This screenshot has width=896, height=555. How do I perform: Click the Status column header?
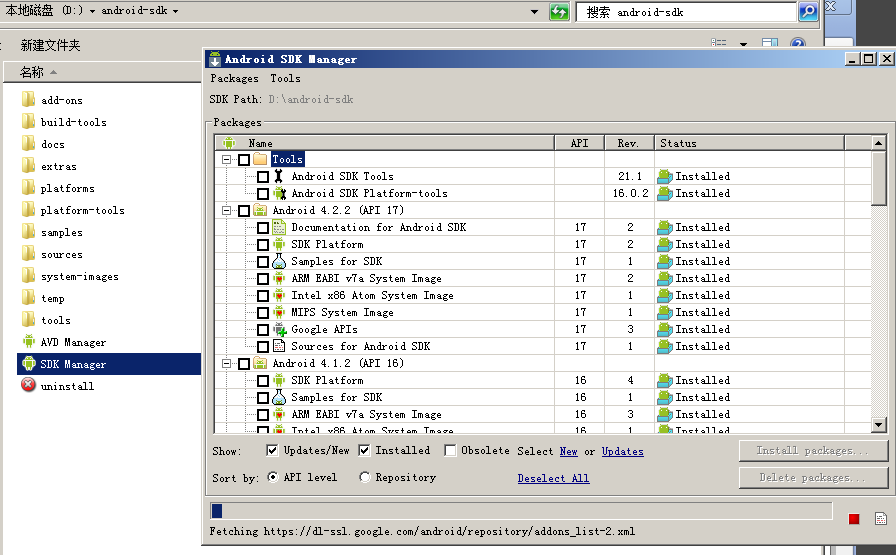[749, 143]
